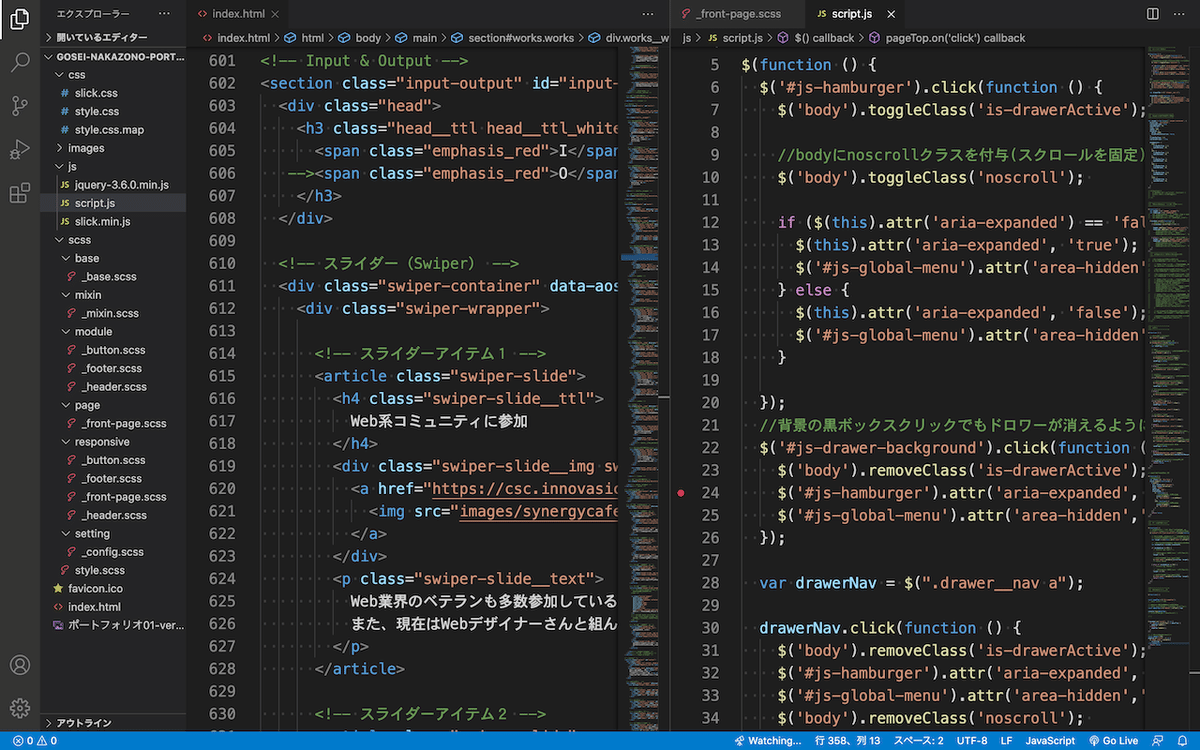This screenshot has width=1200, height=750.
Task: Collapse the mixin folder
Action: click(113, 295)
